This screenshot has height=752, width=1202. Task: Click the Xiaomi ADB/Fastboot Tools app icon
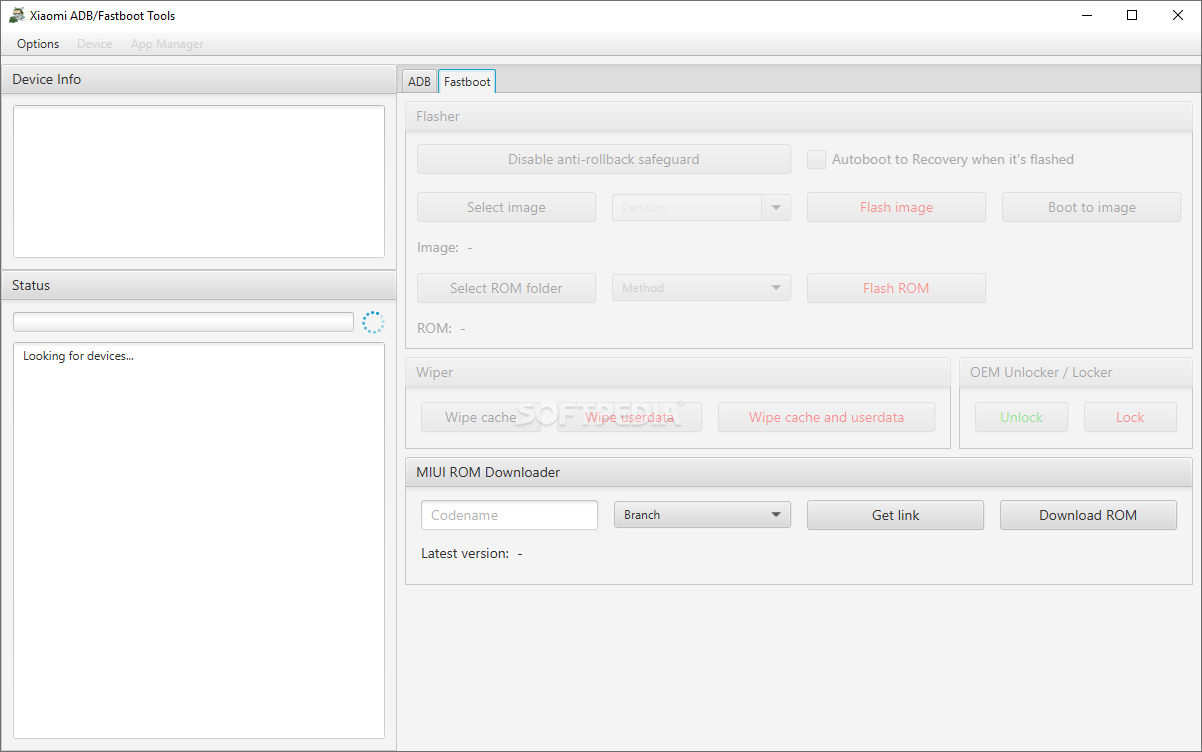click(x=16, y=15)
